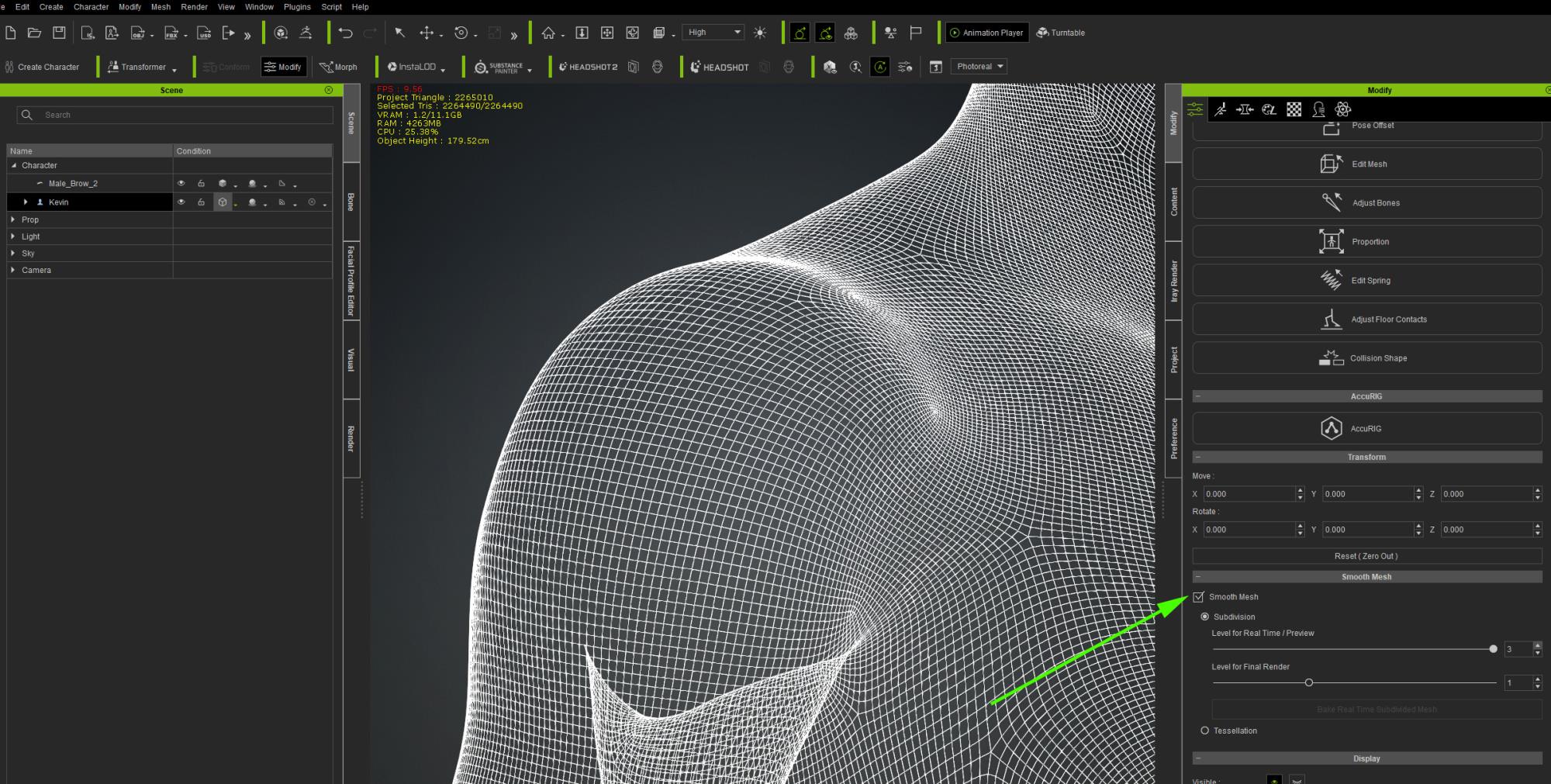Save the project with floppy icon

pyautogui.click(x=59, y=33)
